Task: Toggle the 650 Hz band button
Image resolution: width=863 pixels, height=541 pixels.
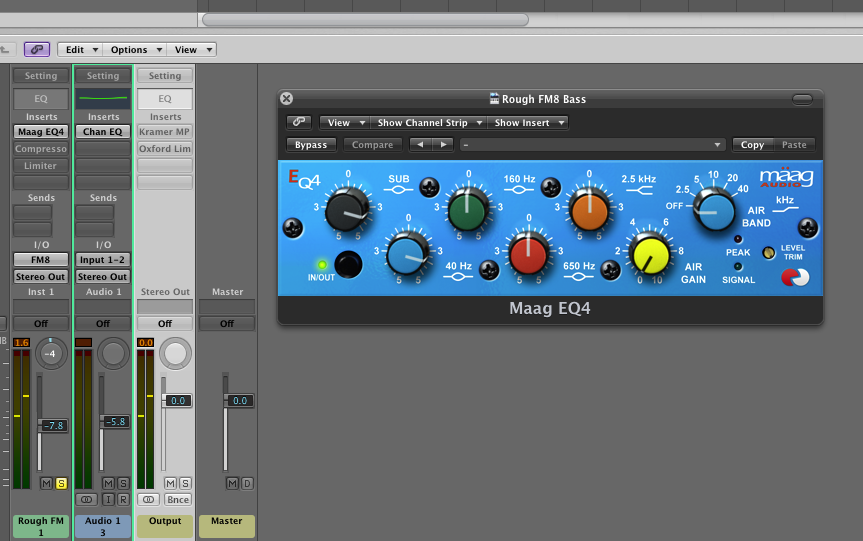Action: [610, 270]
